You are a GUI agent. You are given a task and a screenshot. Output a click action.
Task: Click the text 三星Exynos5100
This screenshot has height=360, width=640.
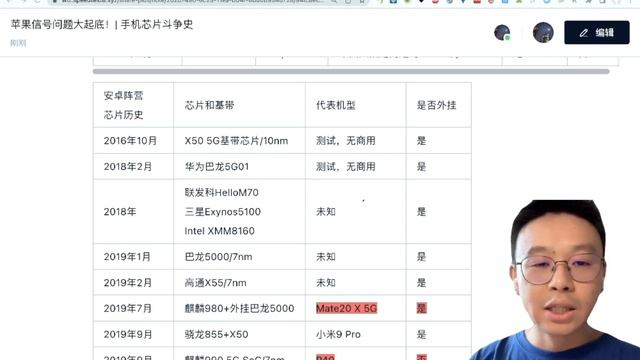click(x=222, y=212)
